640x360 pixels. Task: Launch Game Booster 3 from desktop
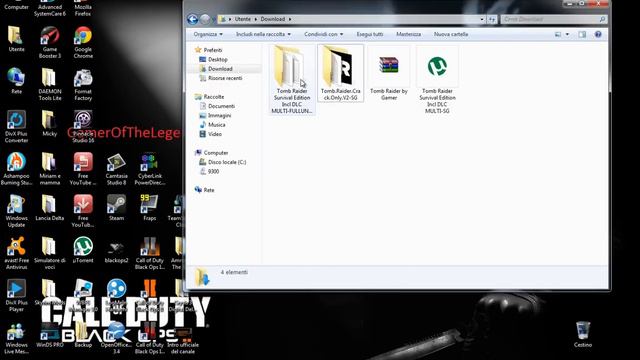[x=50, y=42]
